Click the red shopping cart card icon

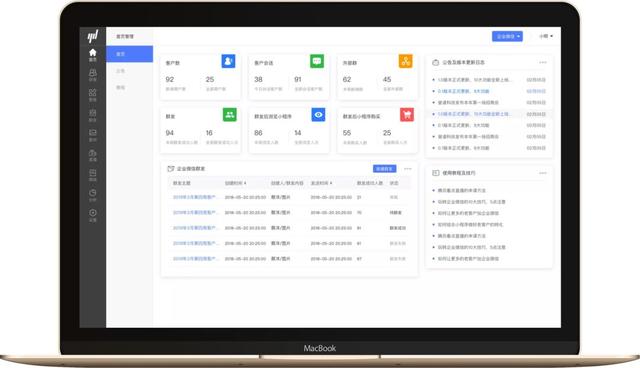(x=407, y=115)
